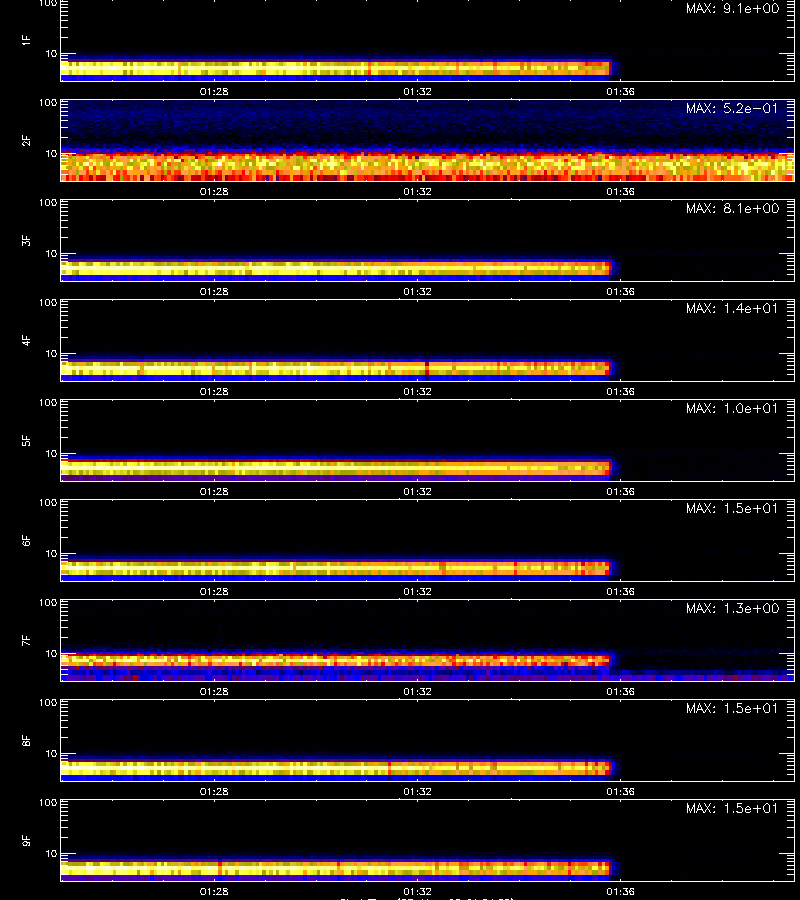Screen dimensions: 800x900
Task: Click the '6F' panel axis label
Action: coord(26,541)
